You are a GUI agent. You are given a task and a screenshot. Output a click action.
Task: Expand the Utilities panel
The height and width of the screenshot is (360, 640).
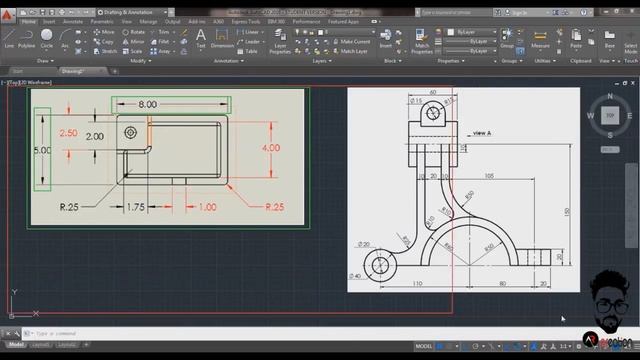point(545,61)
